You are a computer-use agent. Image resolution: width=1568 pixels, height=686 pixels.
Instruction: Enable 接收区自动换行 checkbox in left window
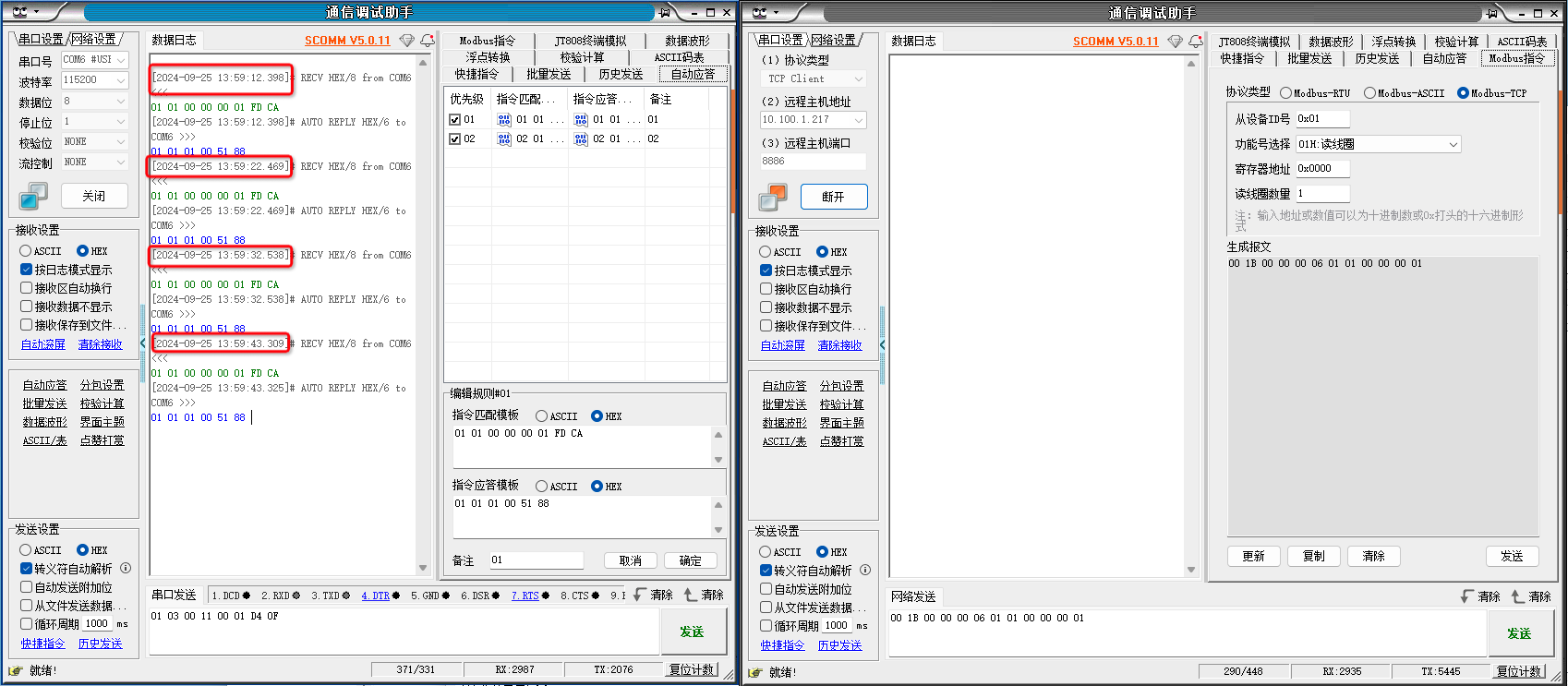coord(27,288)
